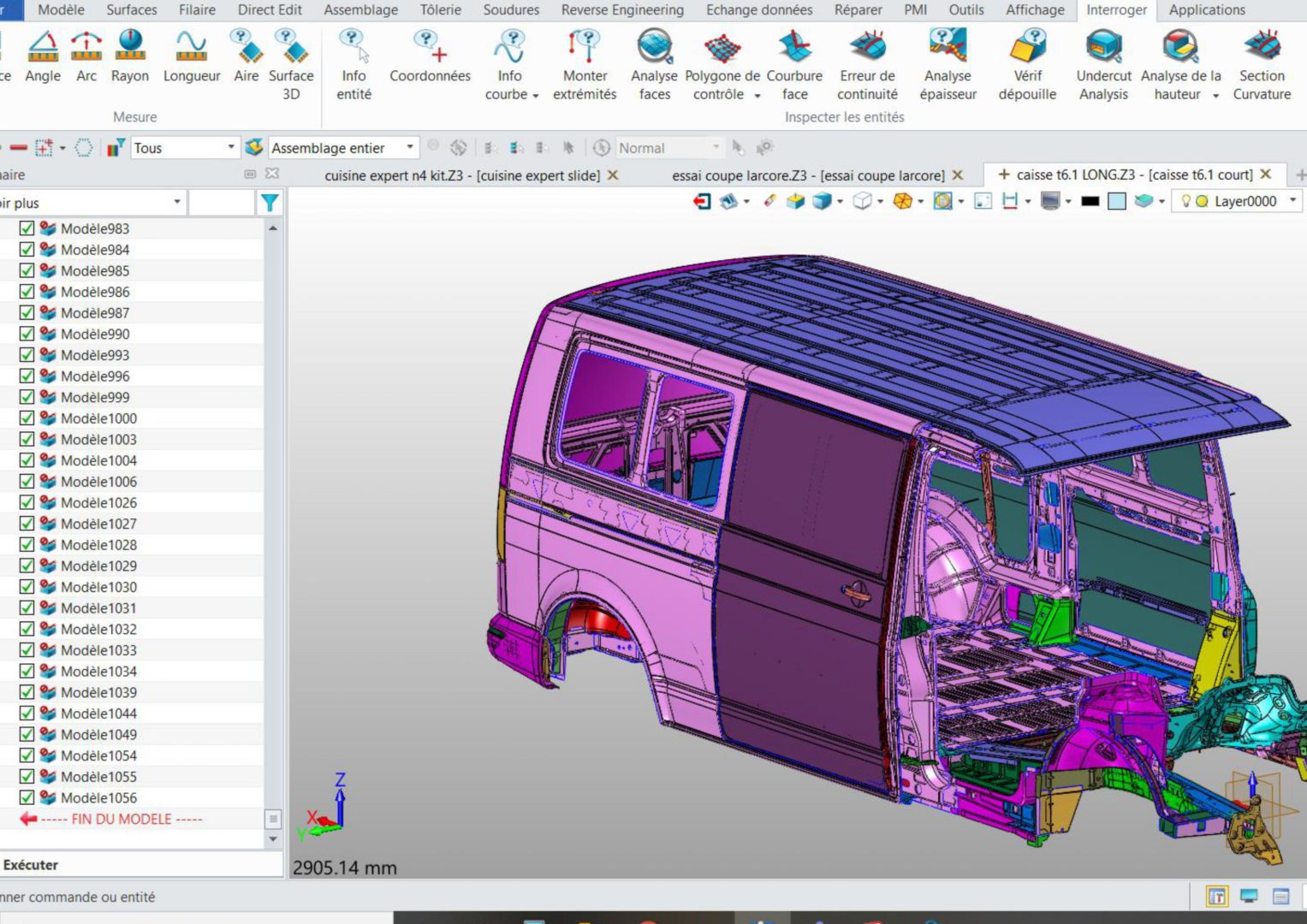
Task: Open Undercut Analysis tool
Action: click(1103, 65)
